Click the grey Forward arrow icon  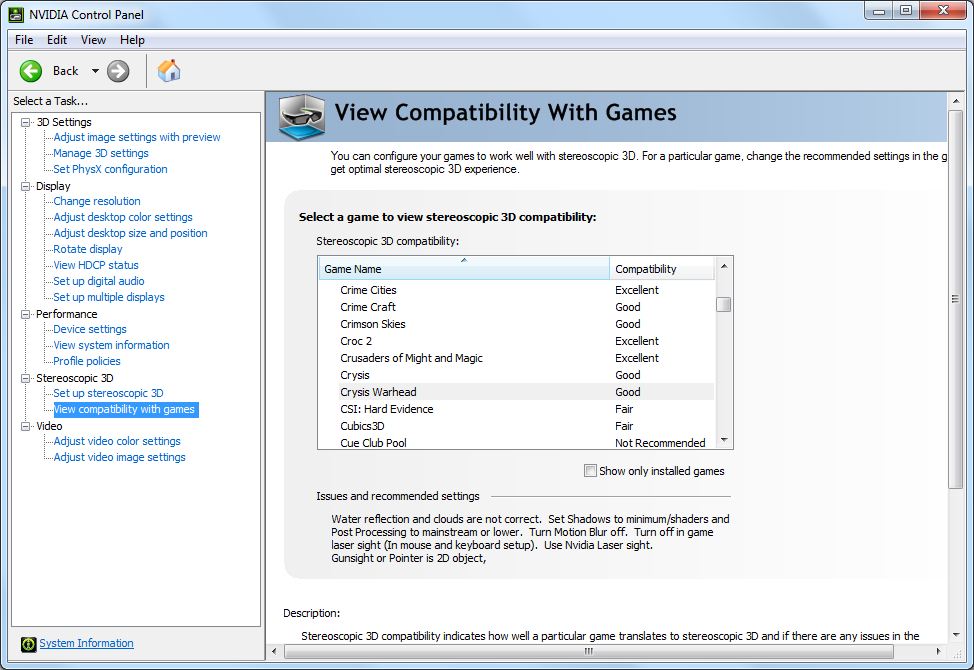tap(118, 71)
